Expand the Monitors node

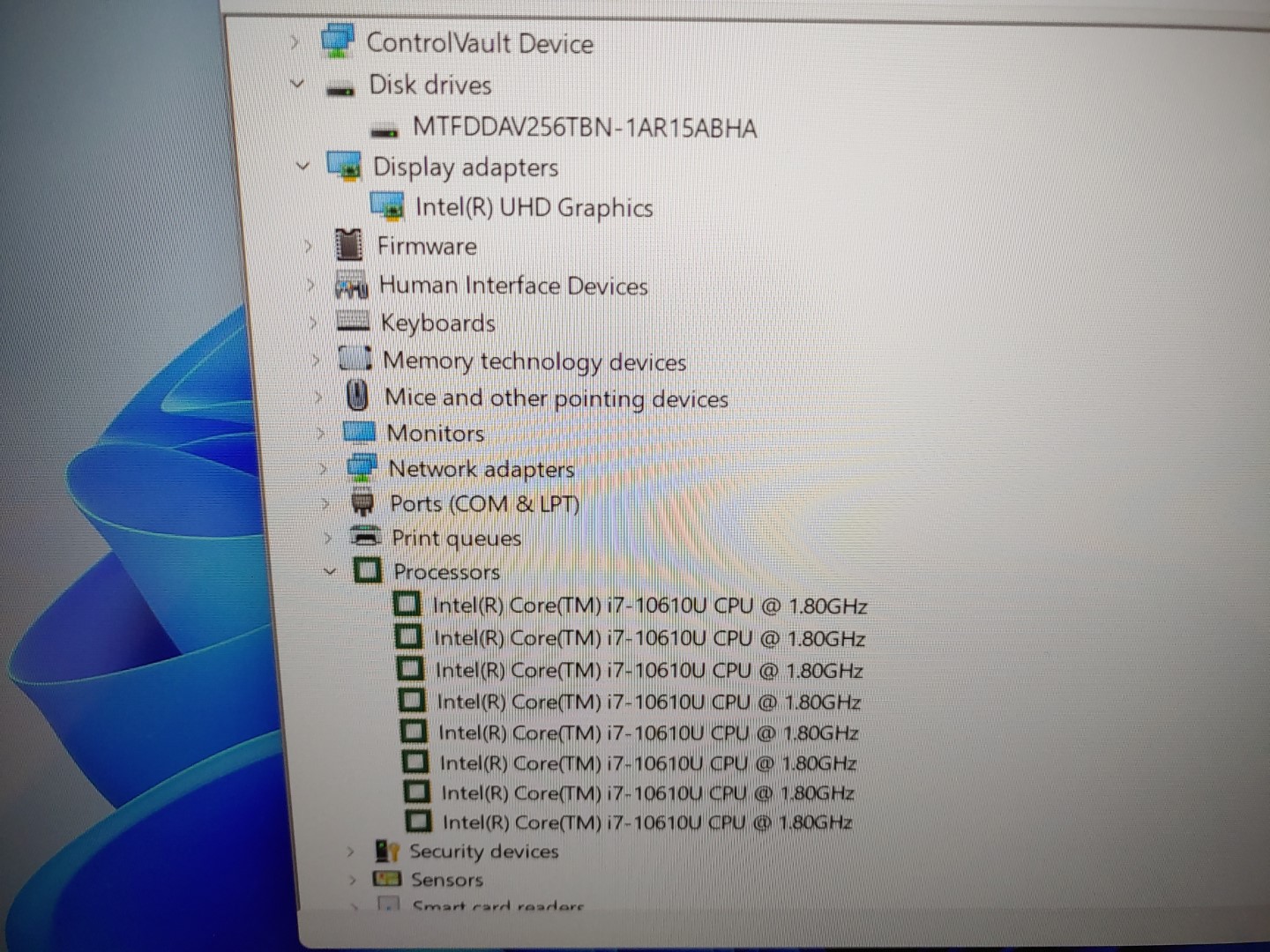pyautogui.click(x=321, y=433)
